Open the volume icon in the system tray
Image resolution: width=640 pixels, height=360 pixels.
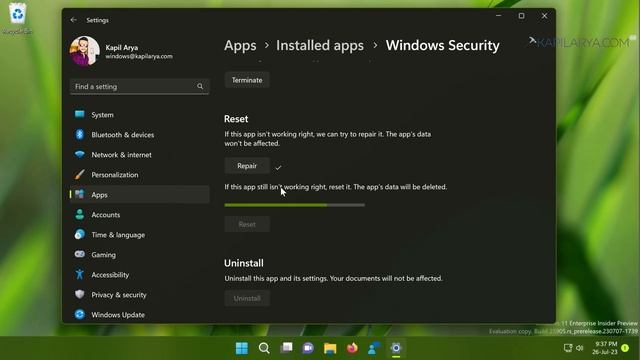580,348
